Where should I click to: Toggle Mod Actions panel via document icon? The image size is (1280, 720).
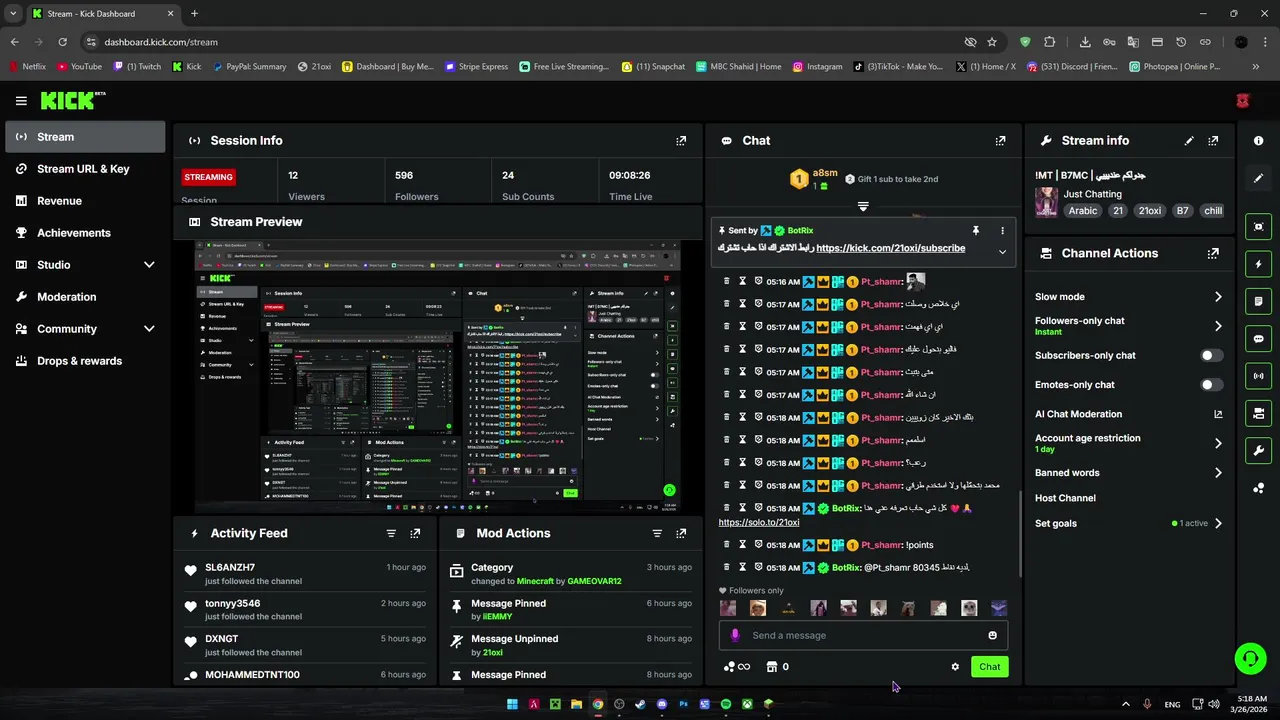pos(1259,301)
